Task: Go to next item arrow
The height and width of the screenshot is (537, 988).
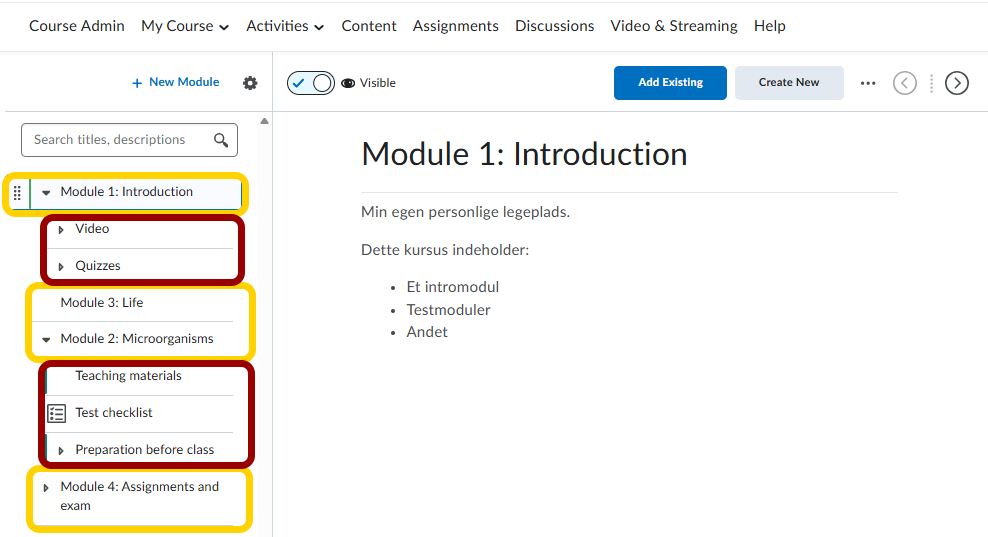Action: click(x=957, y=83)
